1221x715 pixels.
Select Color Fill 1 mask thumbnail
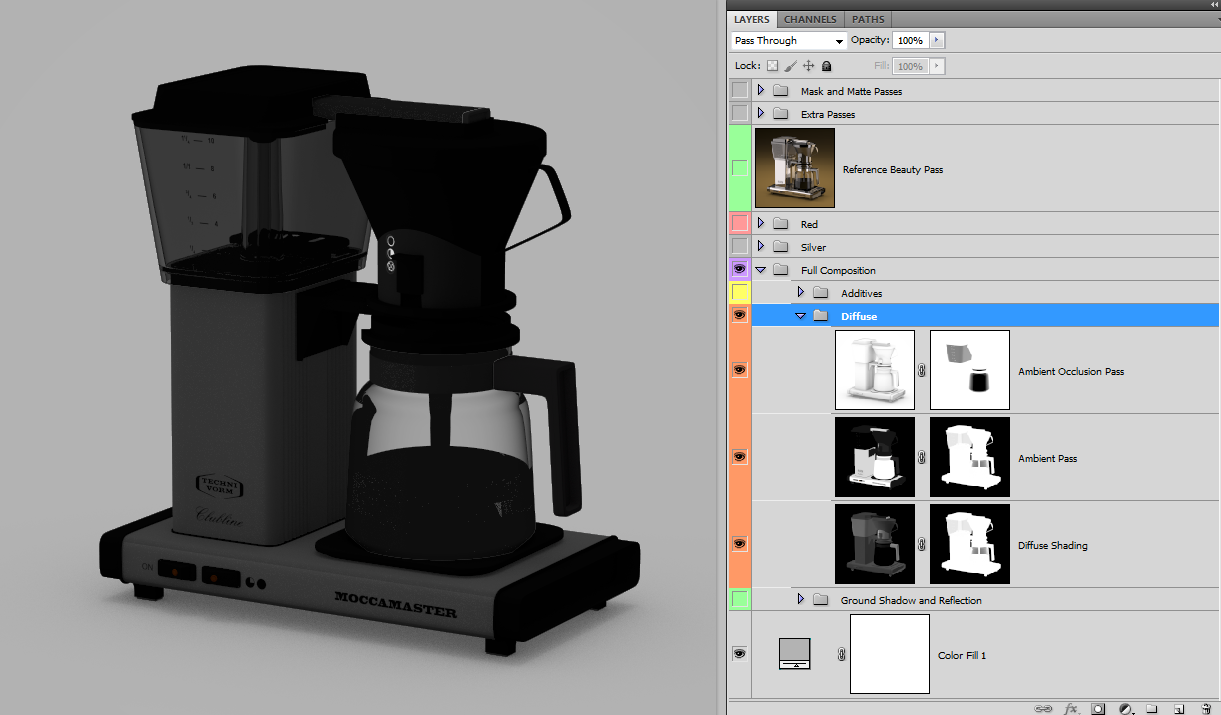point(890,654)
